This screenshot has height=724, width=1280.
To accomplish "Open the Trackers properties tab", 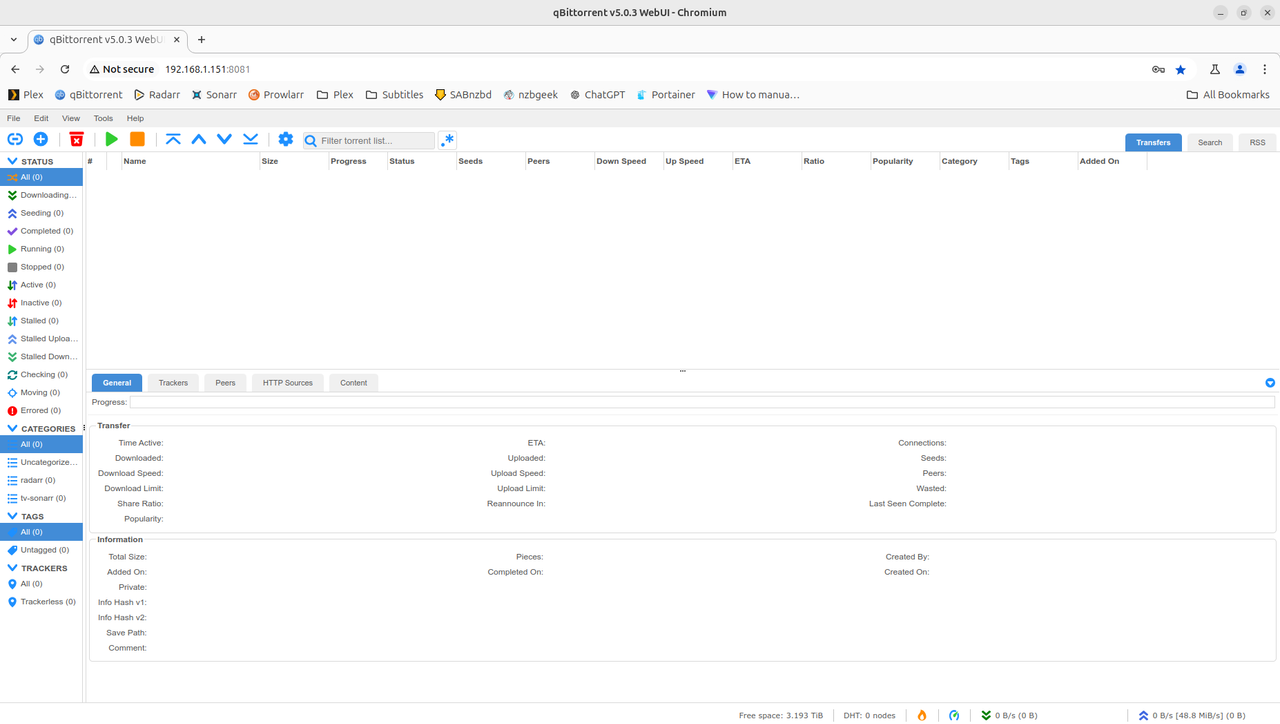I will tap(173, 383).
